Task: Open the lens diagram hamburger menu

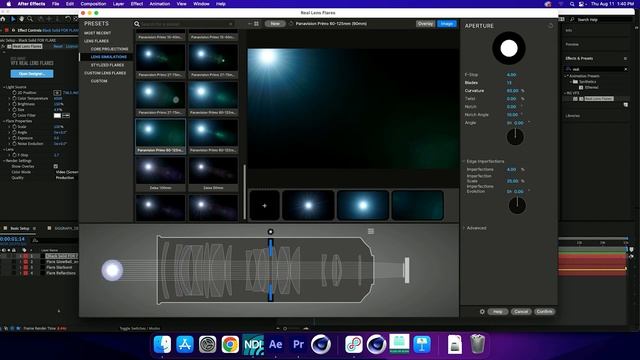Action: click(371, 231)
